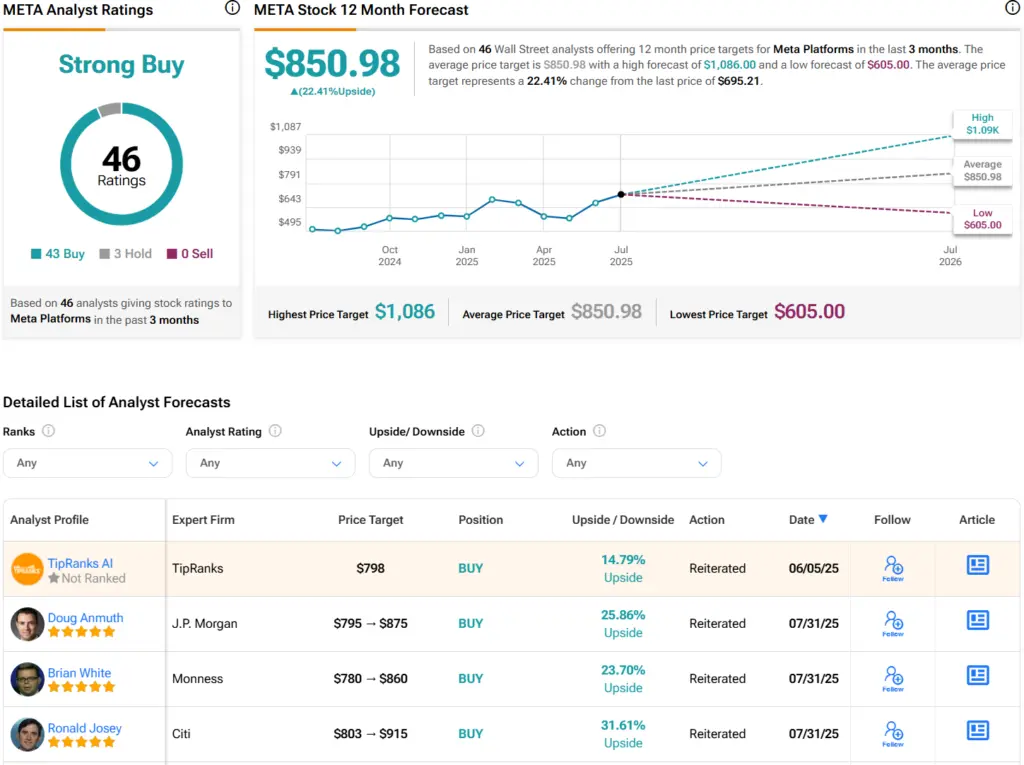Follow analyst Doug Anmuth
The image size is (1024, 765).
(893, 623)
